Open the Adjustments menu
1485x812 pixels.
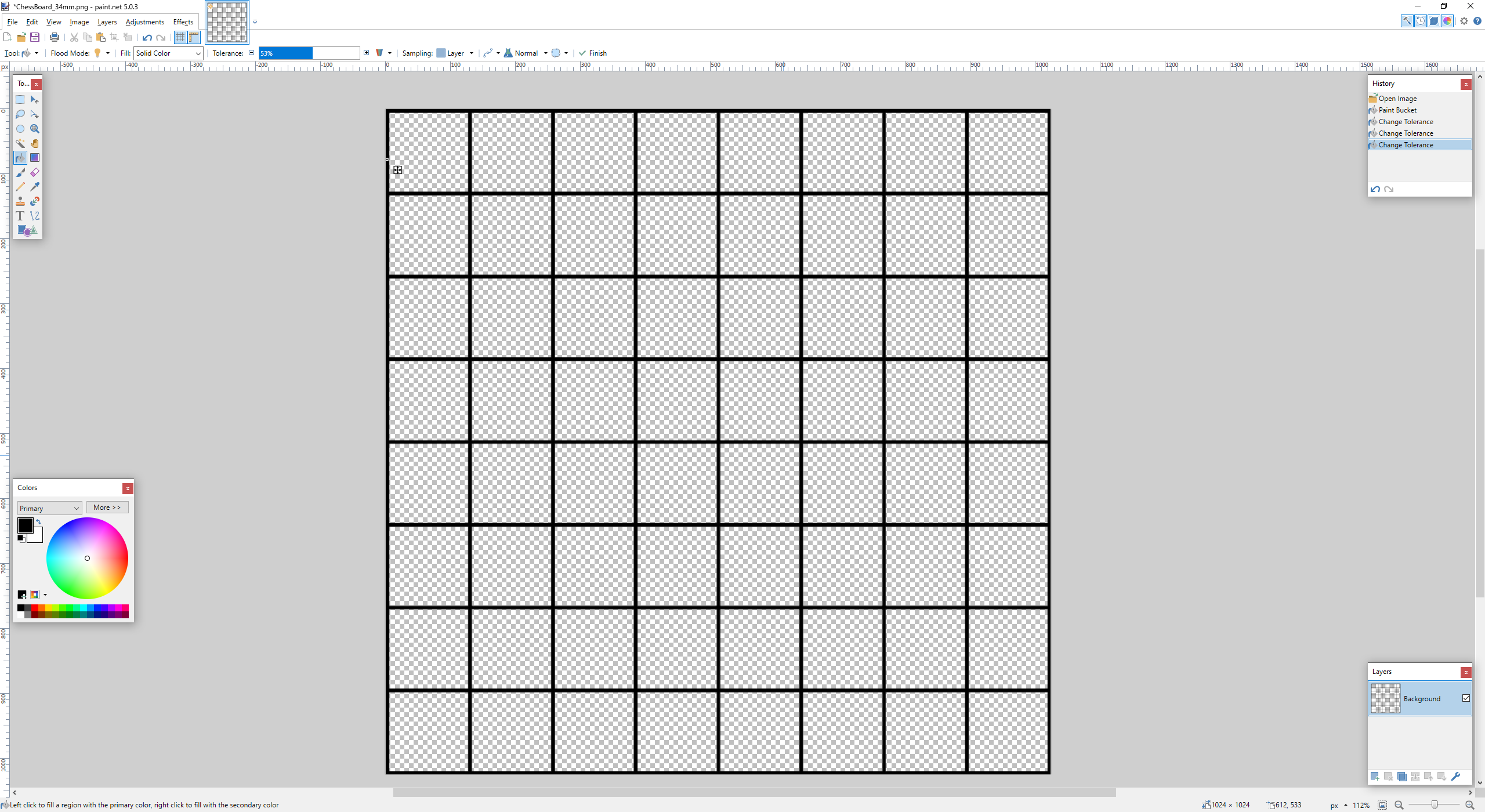point(144,21)
